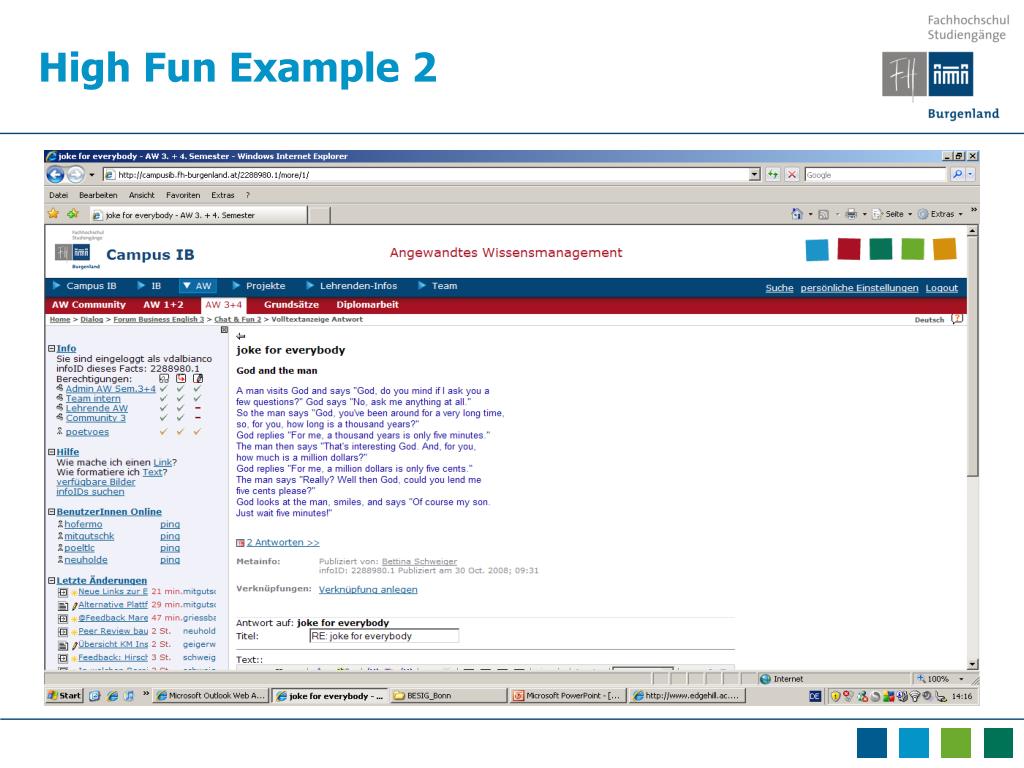This screenshot has height=768, width=1024.
Task: Expand the Neue Links zur E entry box
Action: 63,592
